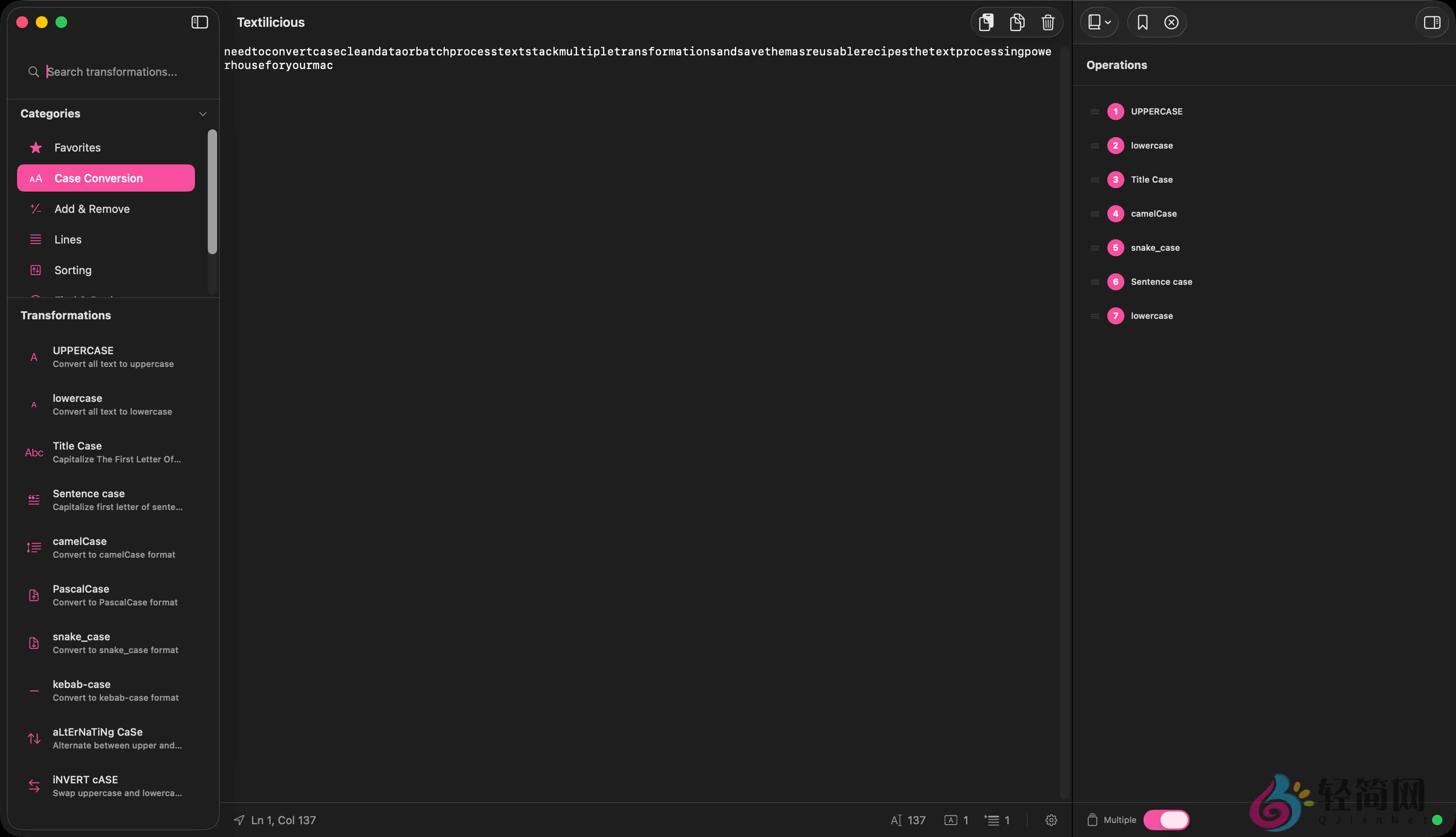The width and height of the screenshot is (1456, 837).
Task: Open the Add & Remove category
Action: point(106,209)
